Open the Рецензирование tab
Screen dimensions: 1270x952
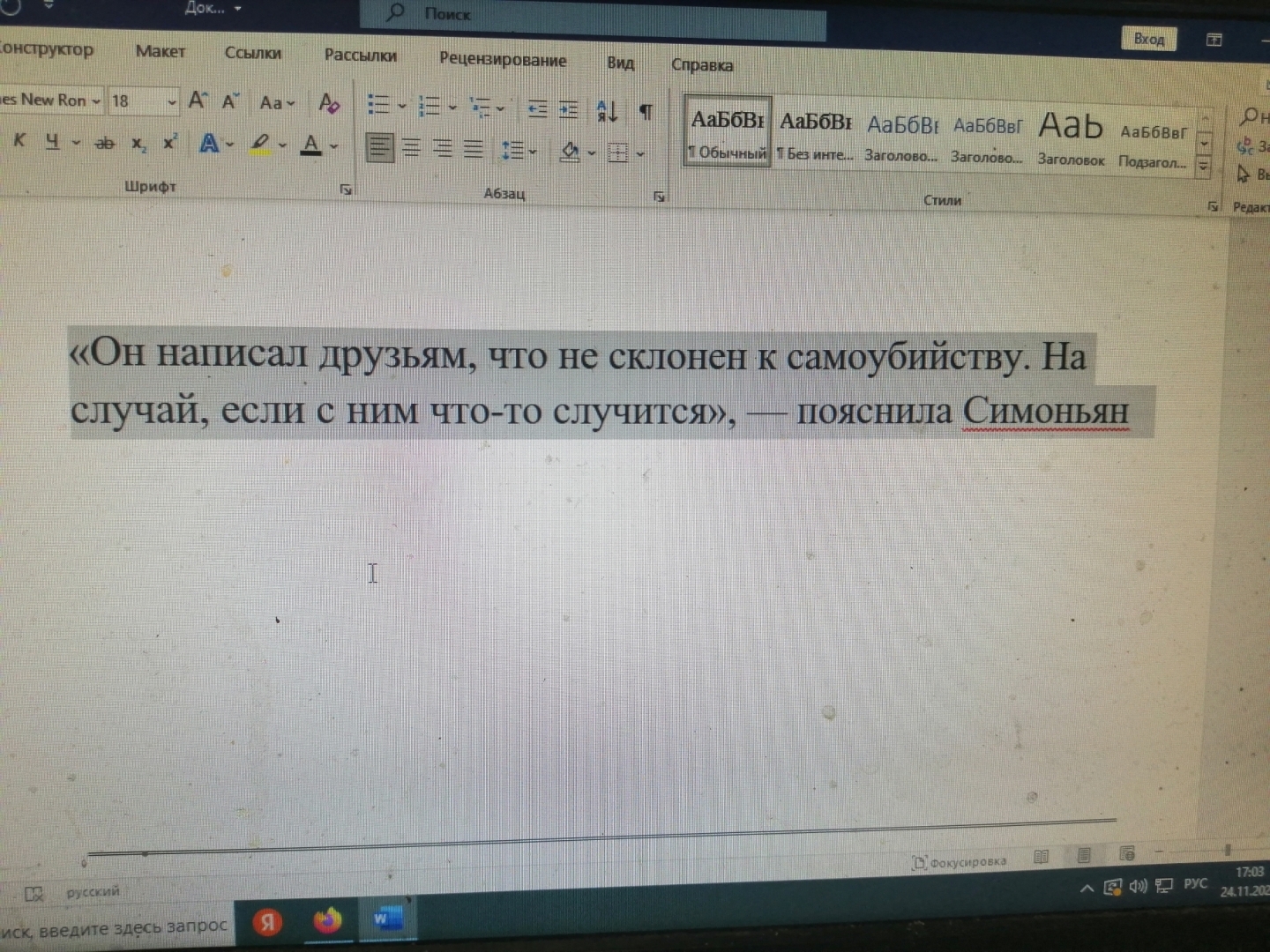[x=502, y=60]
